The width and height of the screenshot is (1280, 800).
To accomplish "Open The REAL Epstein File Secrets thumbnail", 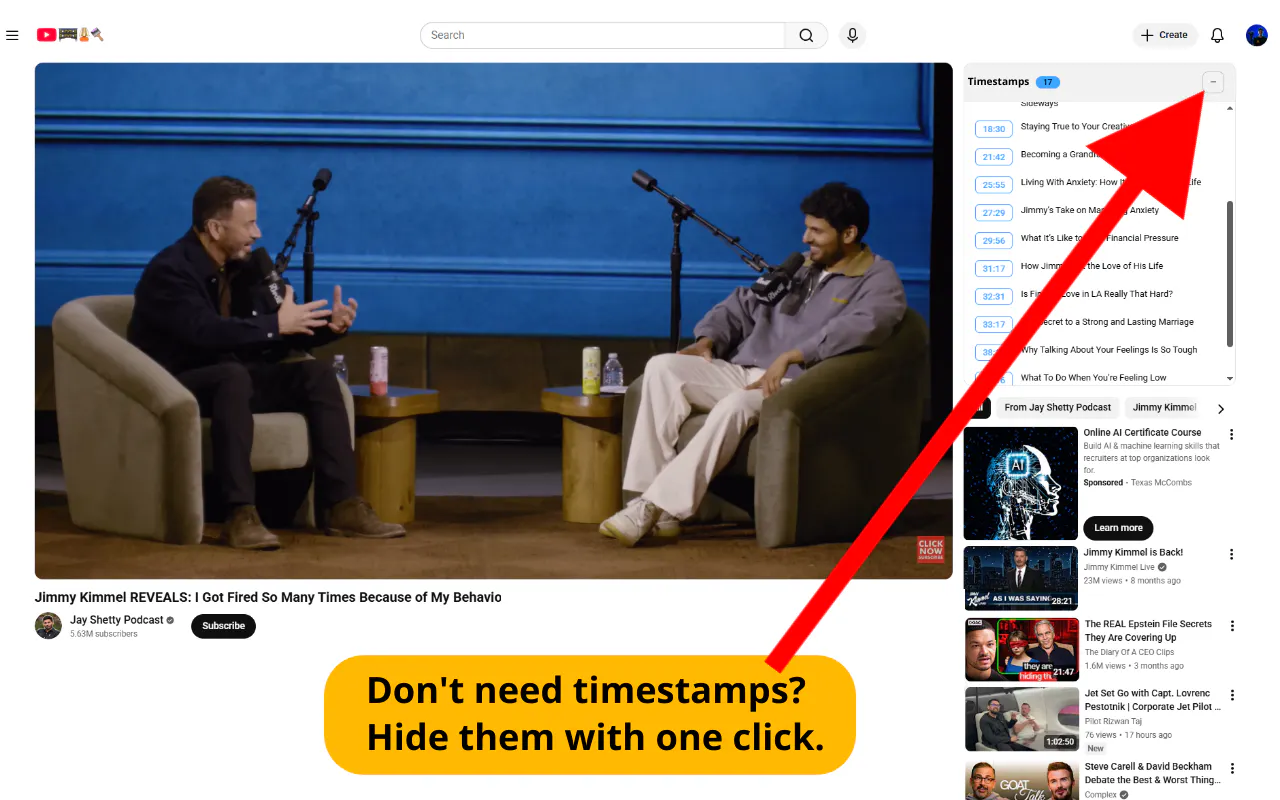I will tap(1022, 650).
